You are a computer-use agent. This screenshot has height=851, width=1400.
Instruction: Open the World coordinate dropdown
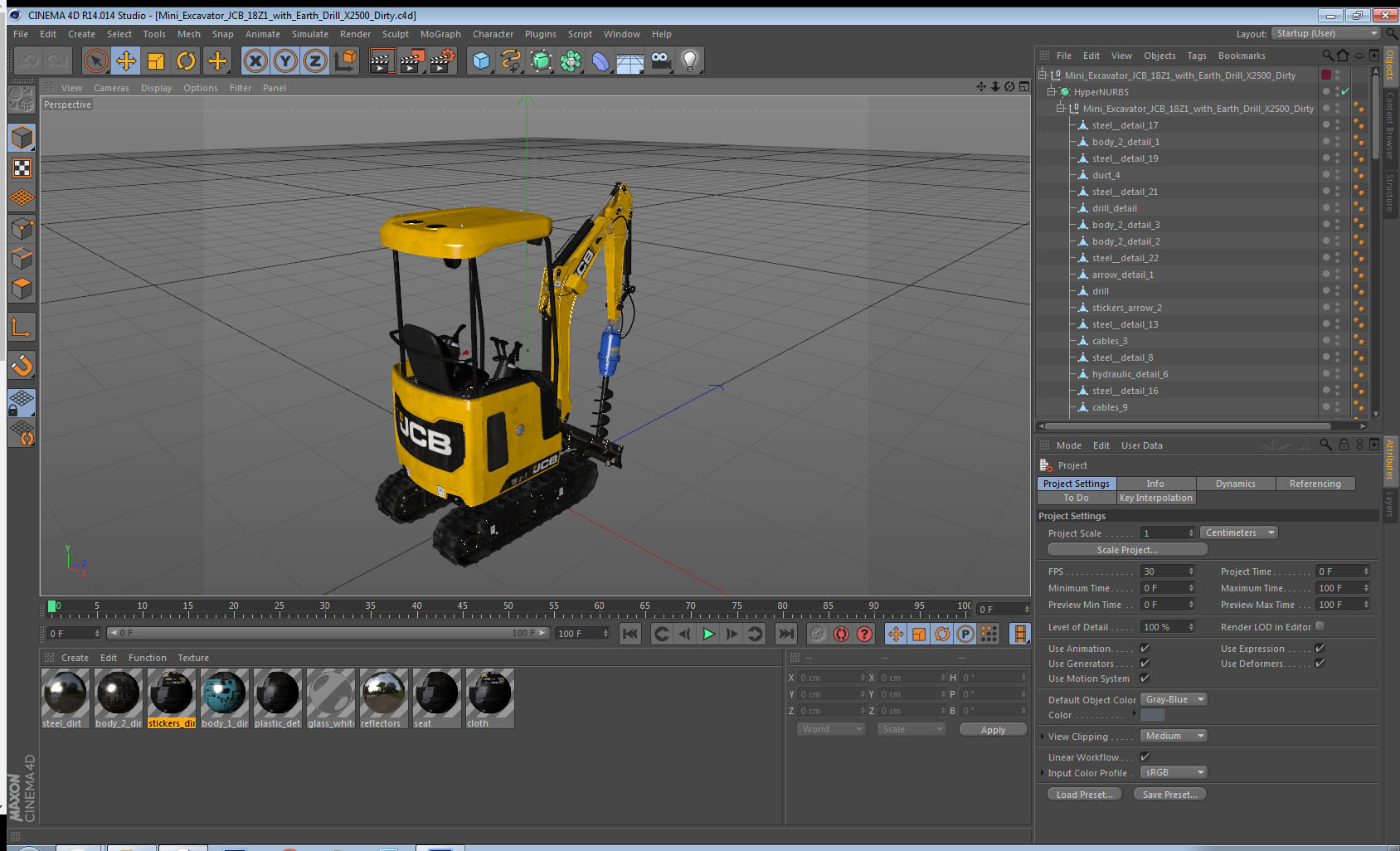coord(831,729)
